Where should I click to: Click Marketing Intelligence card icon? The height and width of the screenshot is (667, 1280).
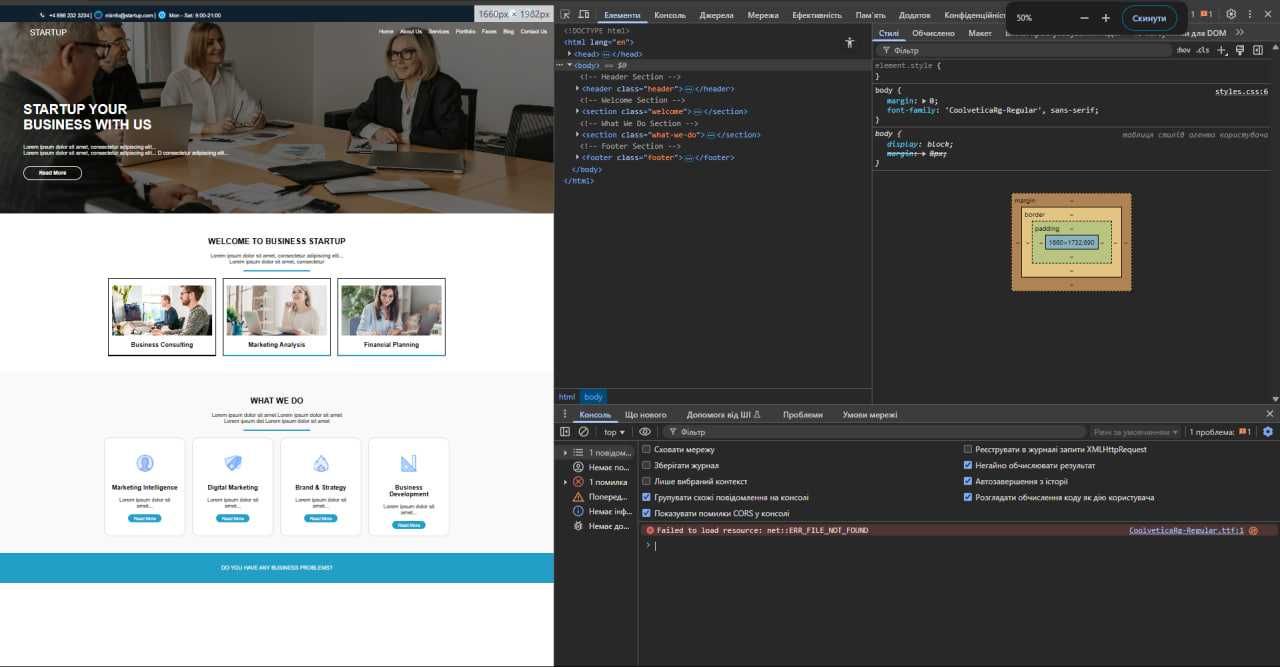(x=145, y=463)
